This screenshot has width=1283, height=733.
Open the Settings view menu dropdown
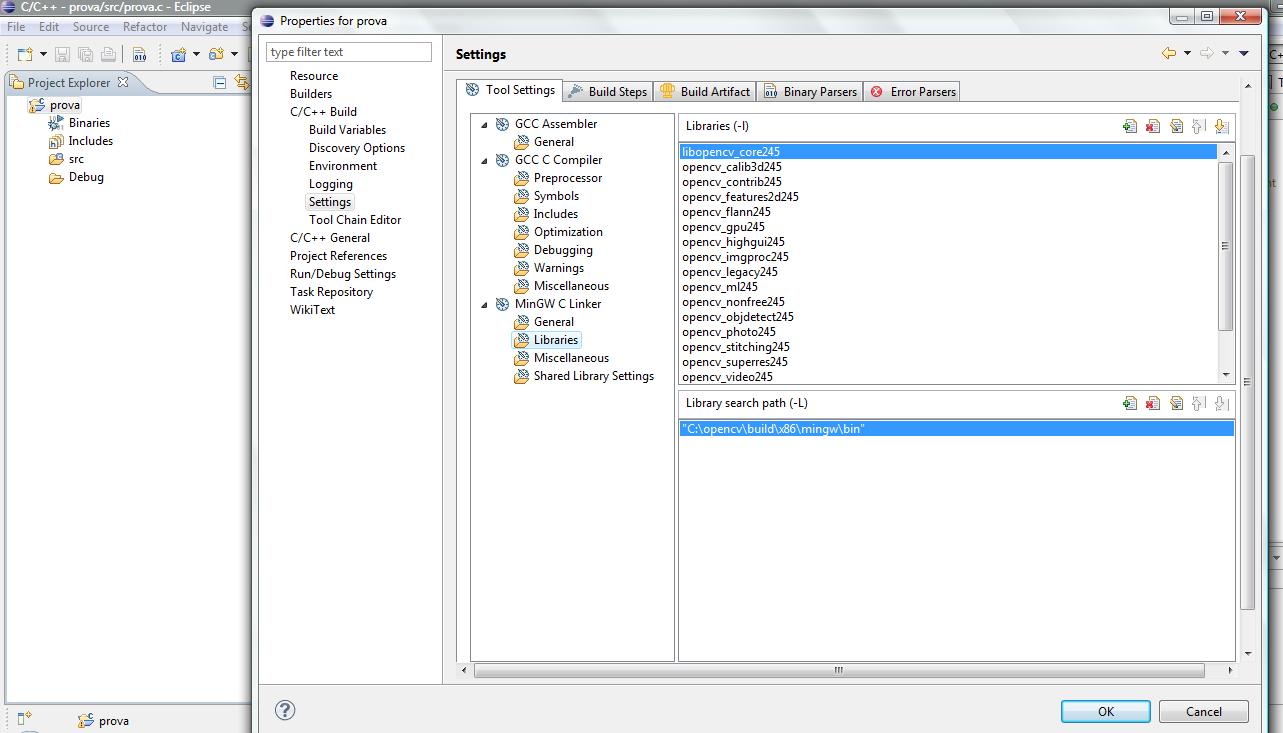(x=1244, y=53)
